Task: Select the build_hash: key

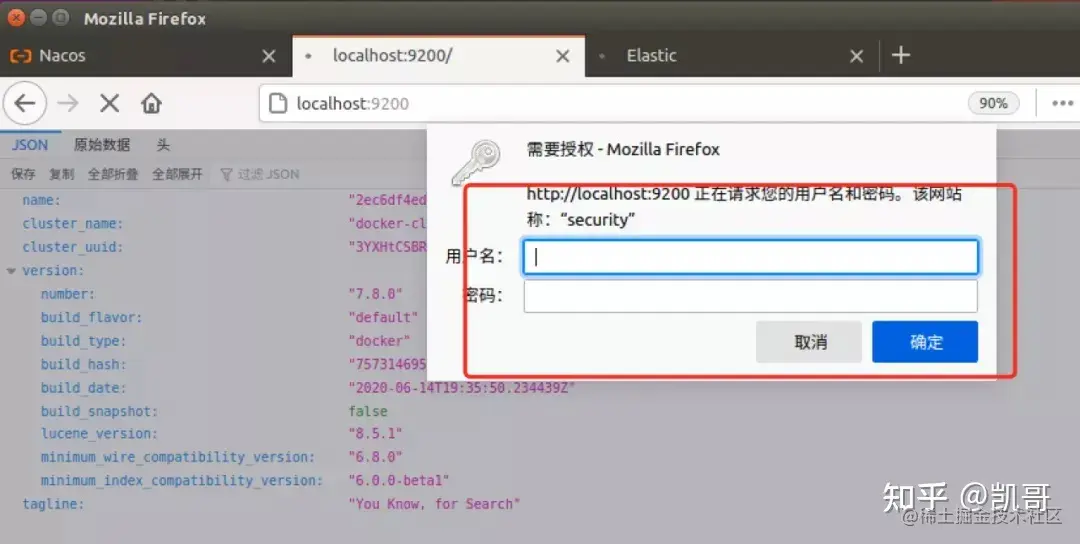Action: point(83,364)
